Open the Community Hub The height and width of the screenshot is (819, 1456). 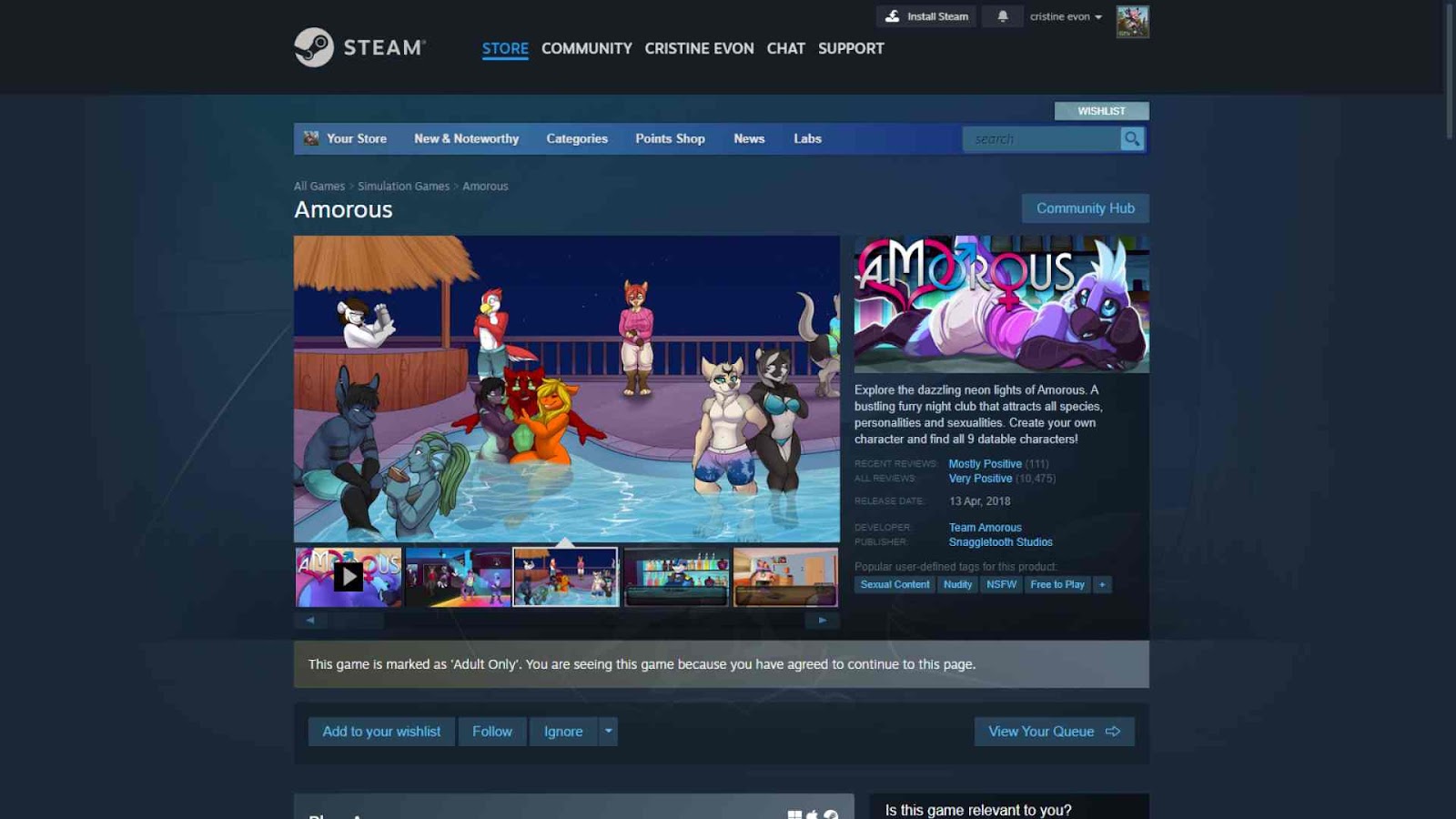pyautogui.click(x=1086, y=208)
